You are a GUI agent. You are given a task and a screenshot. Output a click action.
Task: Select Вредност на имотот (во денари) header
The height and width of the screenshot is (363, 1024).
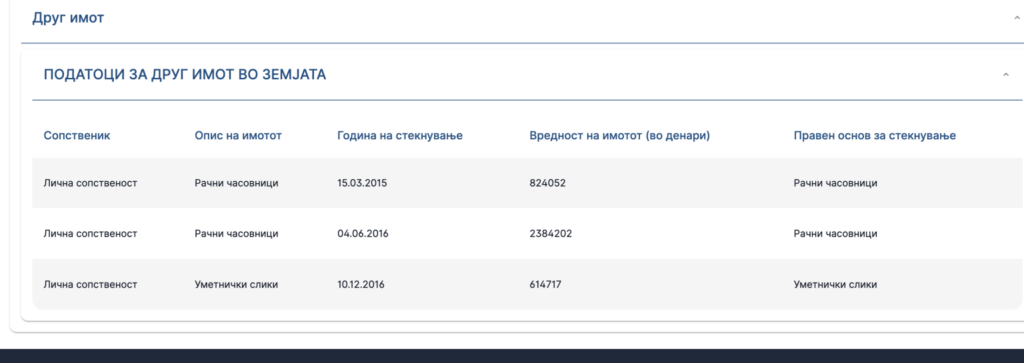tap(620, 135)
